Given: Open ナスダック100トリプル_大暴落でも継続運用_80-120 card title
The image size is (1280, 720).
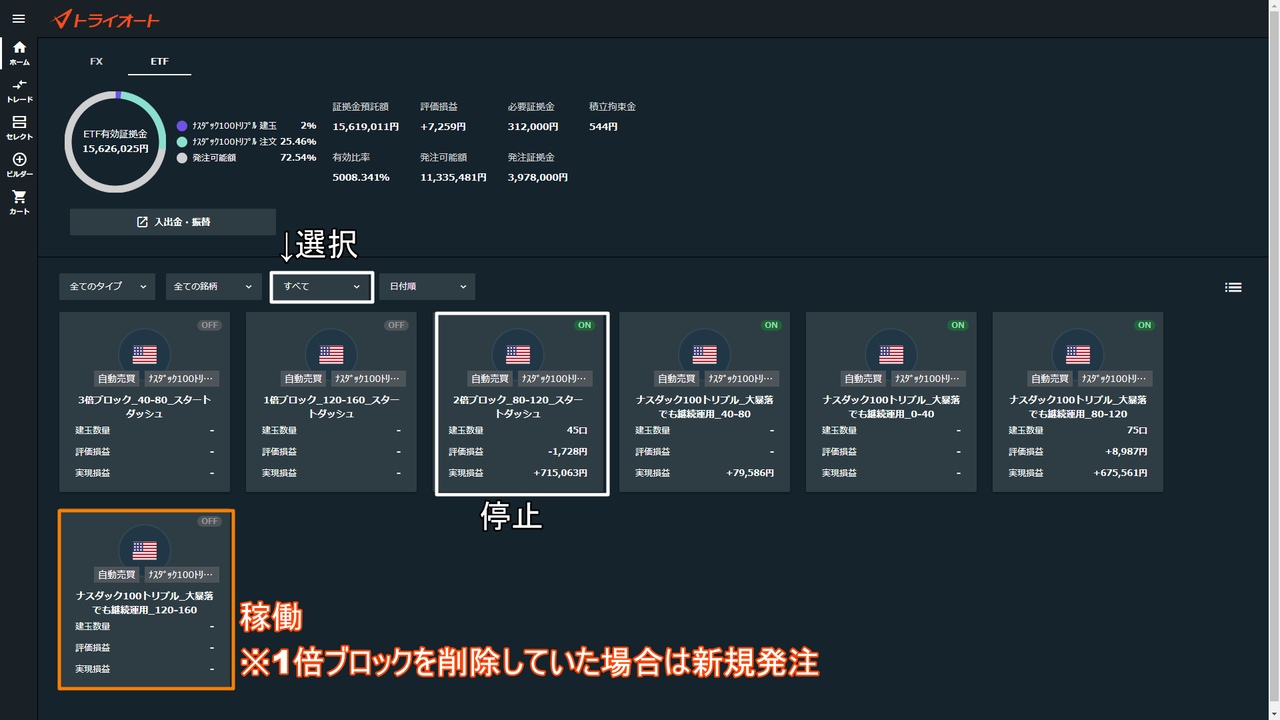Looking at the screenshot, I should point(1078,406).
